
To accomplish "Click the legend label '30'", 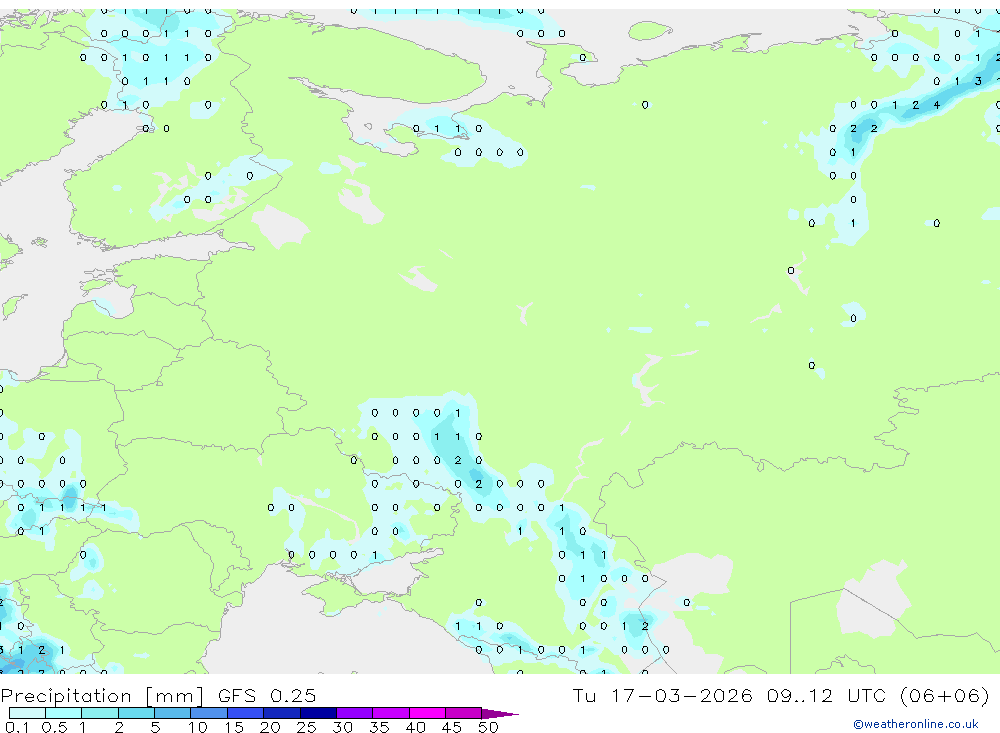I will 342,727.
